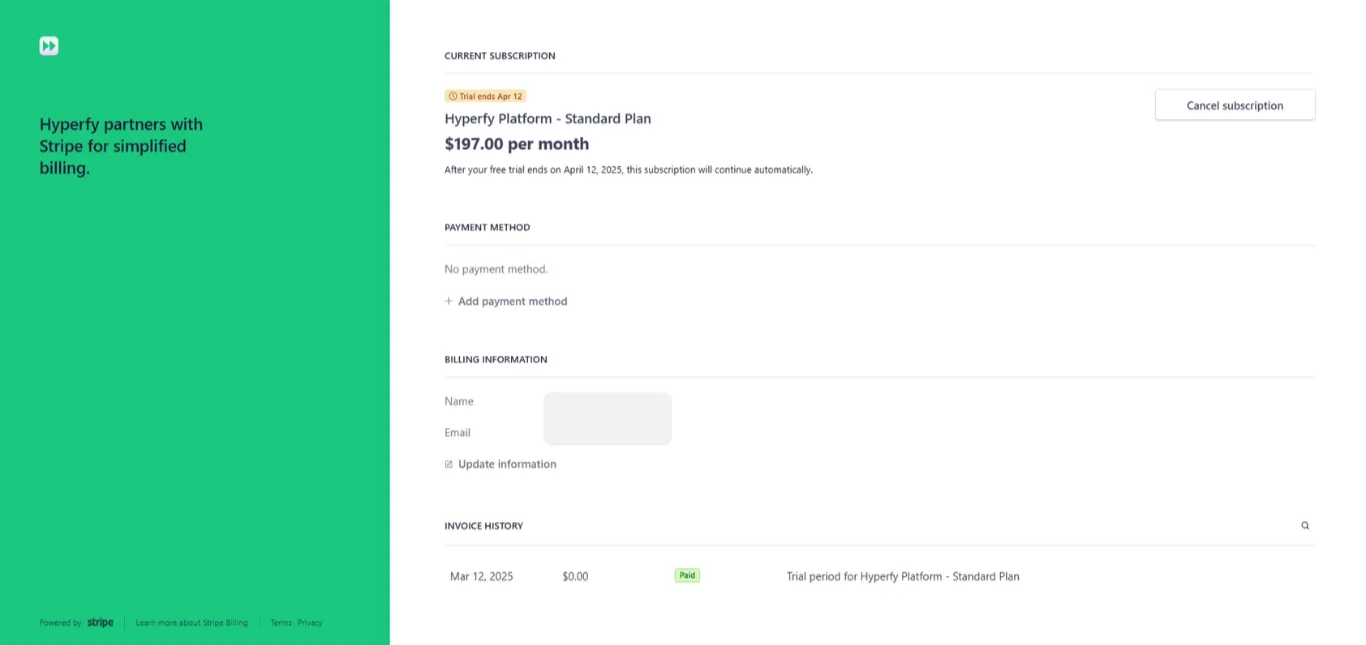
Task: Click the 'Trial ends Apr 12' badge
Action: 486,96
